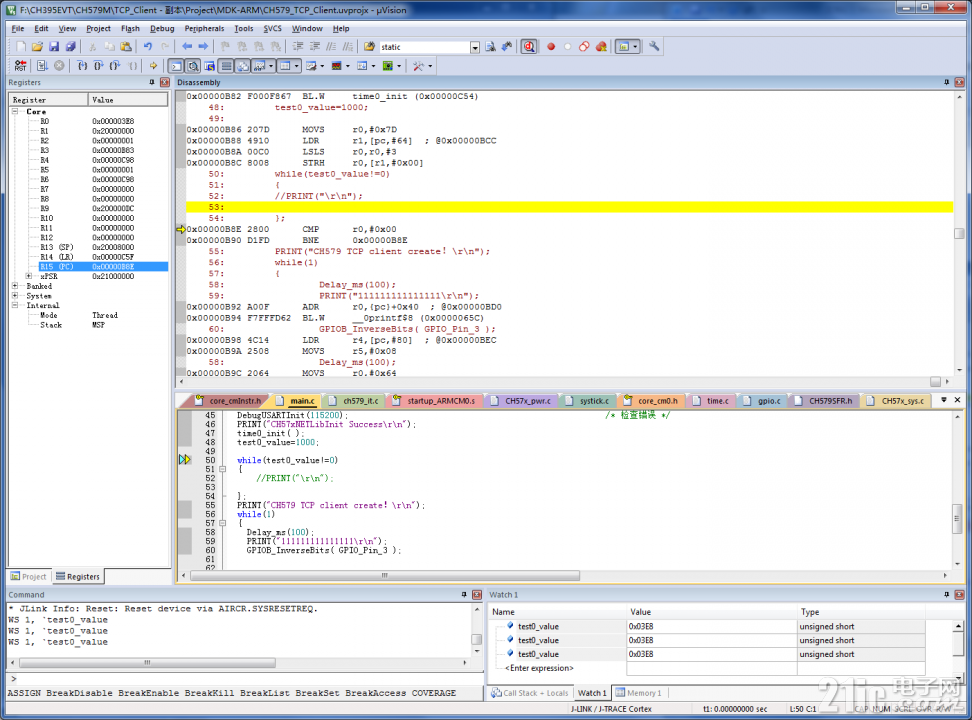Viewport: 972px width, 720px height.
Task: Expand the xPSR register
Action: point(29,276)
